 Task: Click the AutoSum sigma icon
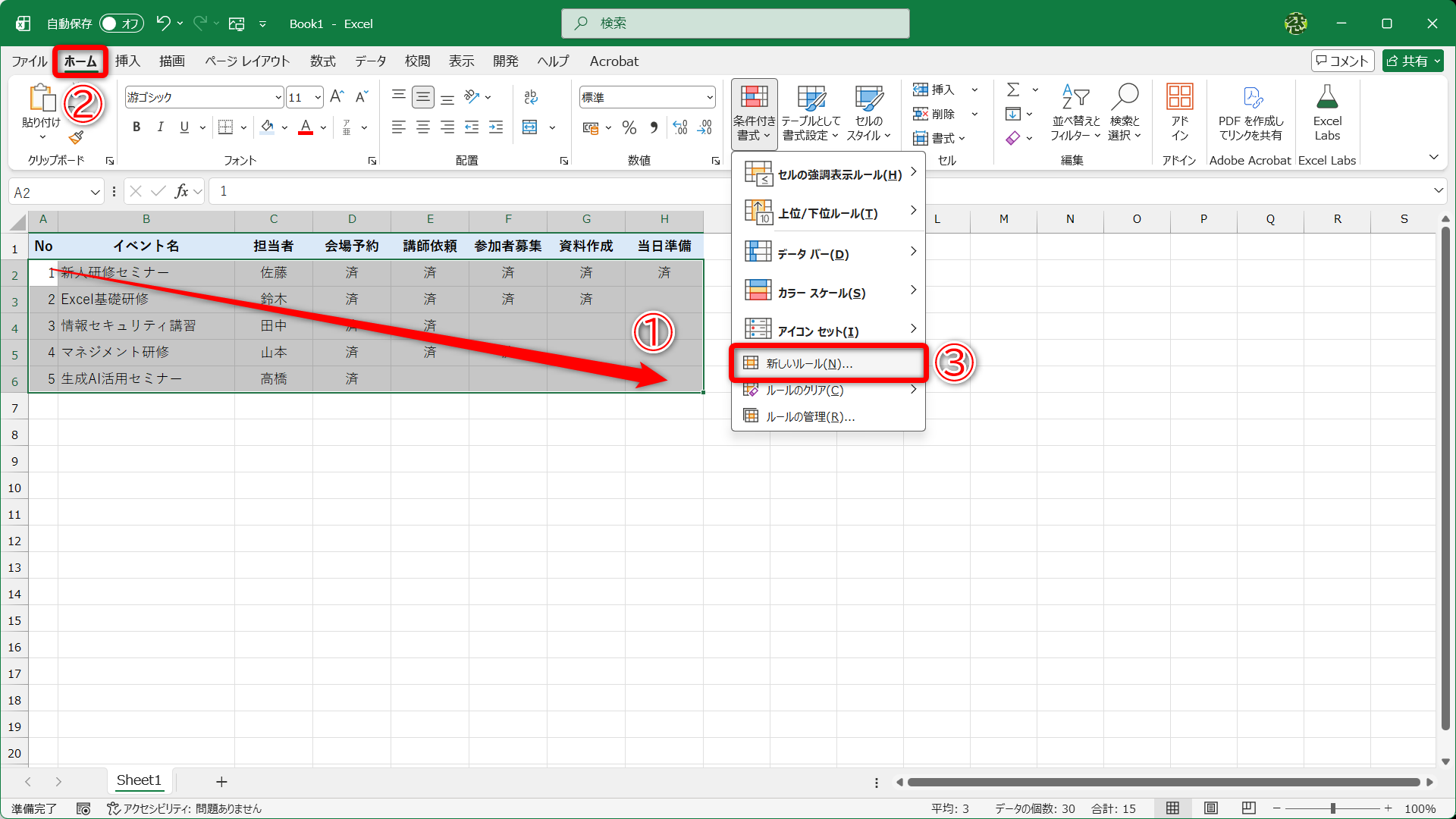pos(1012,89)
